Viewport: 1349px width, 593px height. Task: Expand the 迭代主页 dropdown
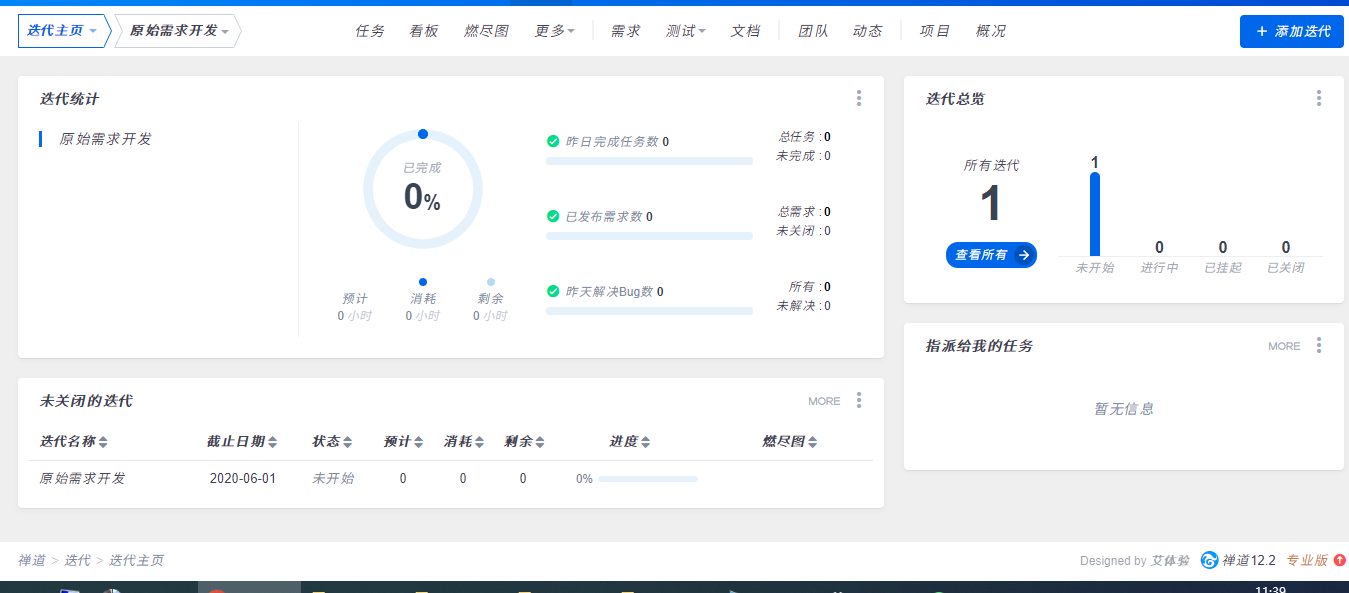63,31
